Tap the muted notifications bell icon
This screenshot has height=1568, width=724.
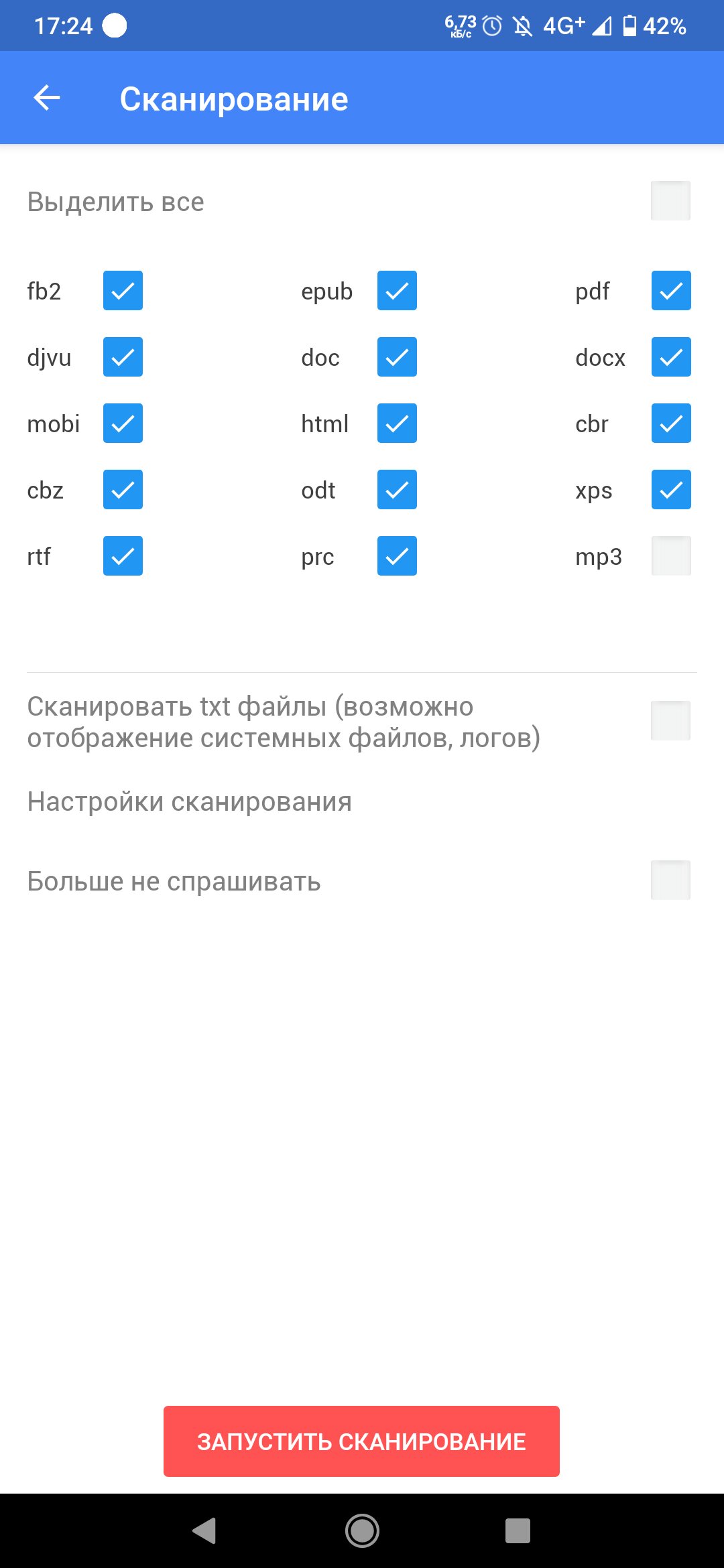click(522, 26)
